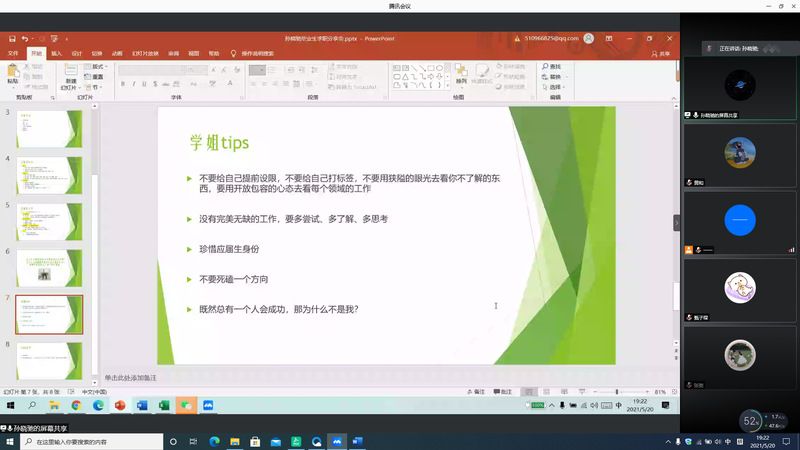Start slideshow from status bar button

click(582, 392)
